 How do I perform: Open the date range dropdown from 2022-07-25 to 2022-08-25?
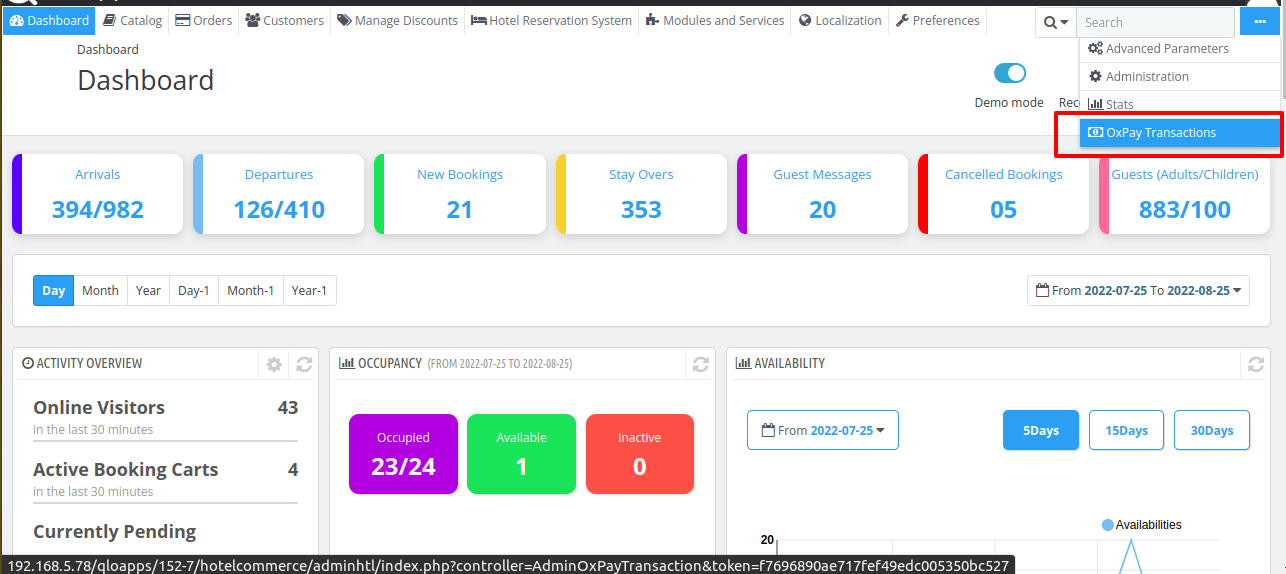(x=1138, y=291)
